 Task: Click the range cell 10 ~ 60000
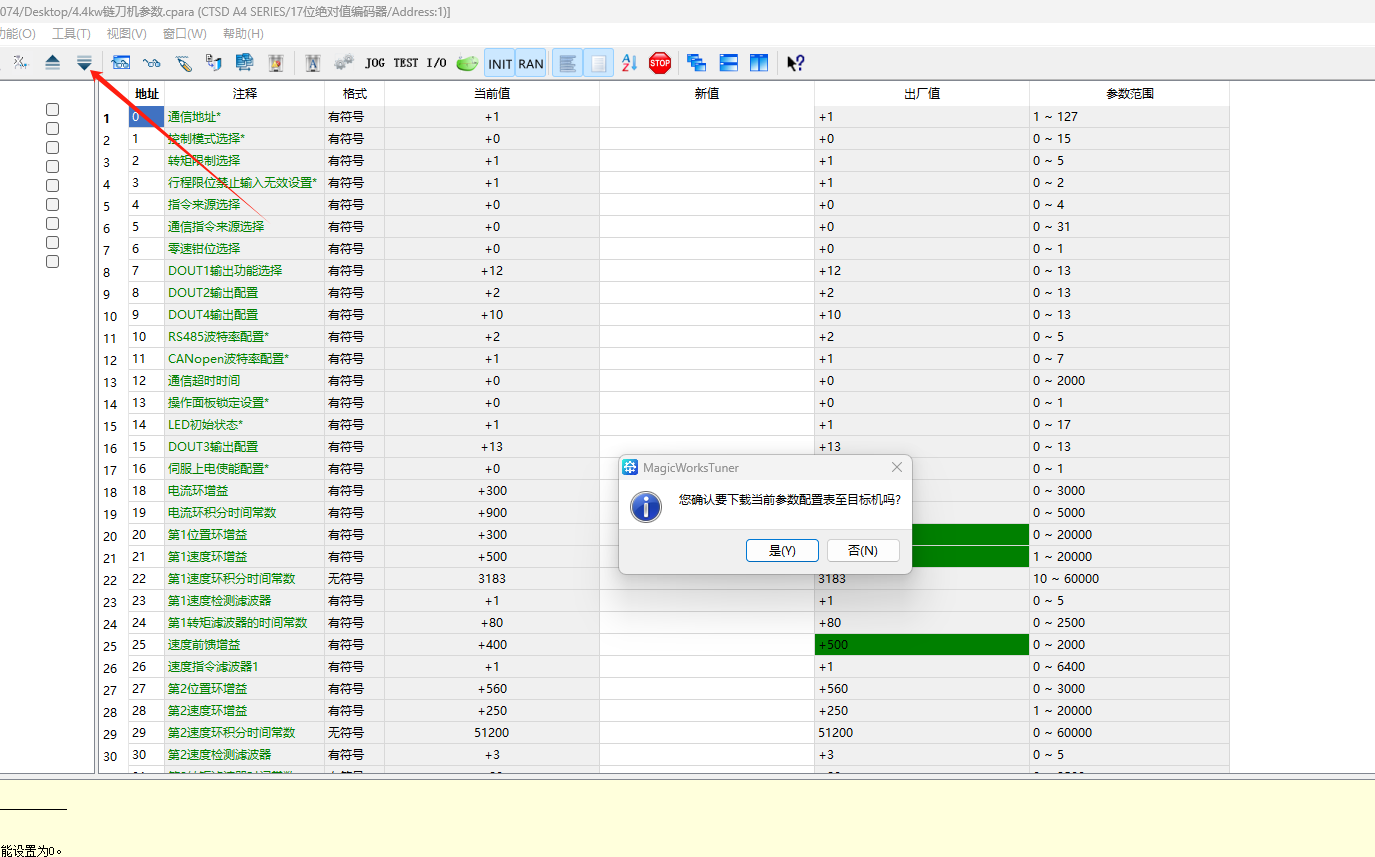pyautogui.click(x=1130, y=578)
